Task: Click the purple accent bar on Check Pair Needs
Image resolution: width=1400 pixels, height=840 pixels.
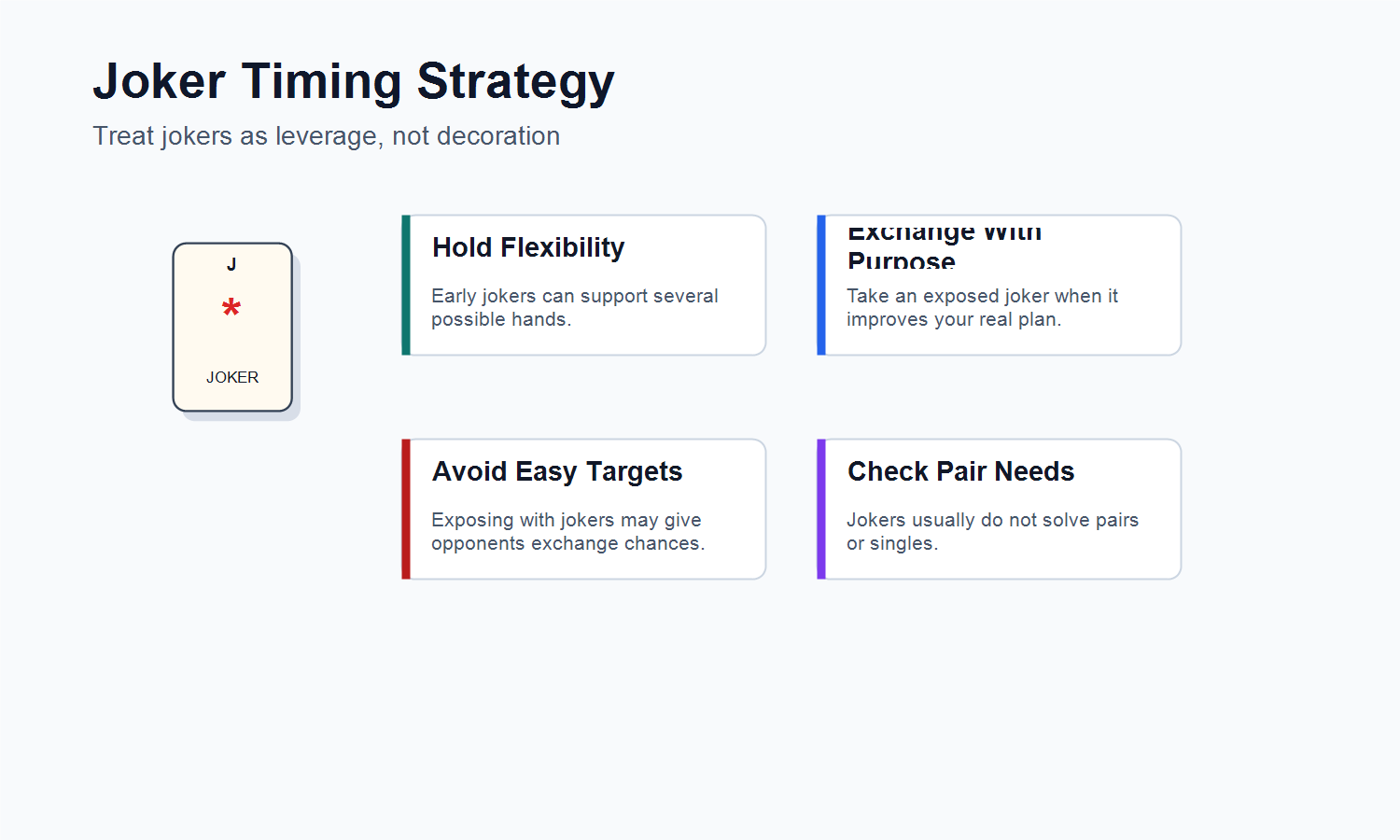Action: coord(821,509)
